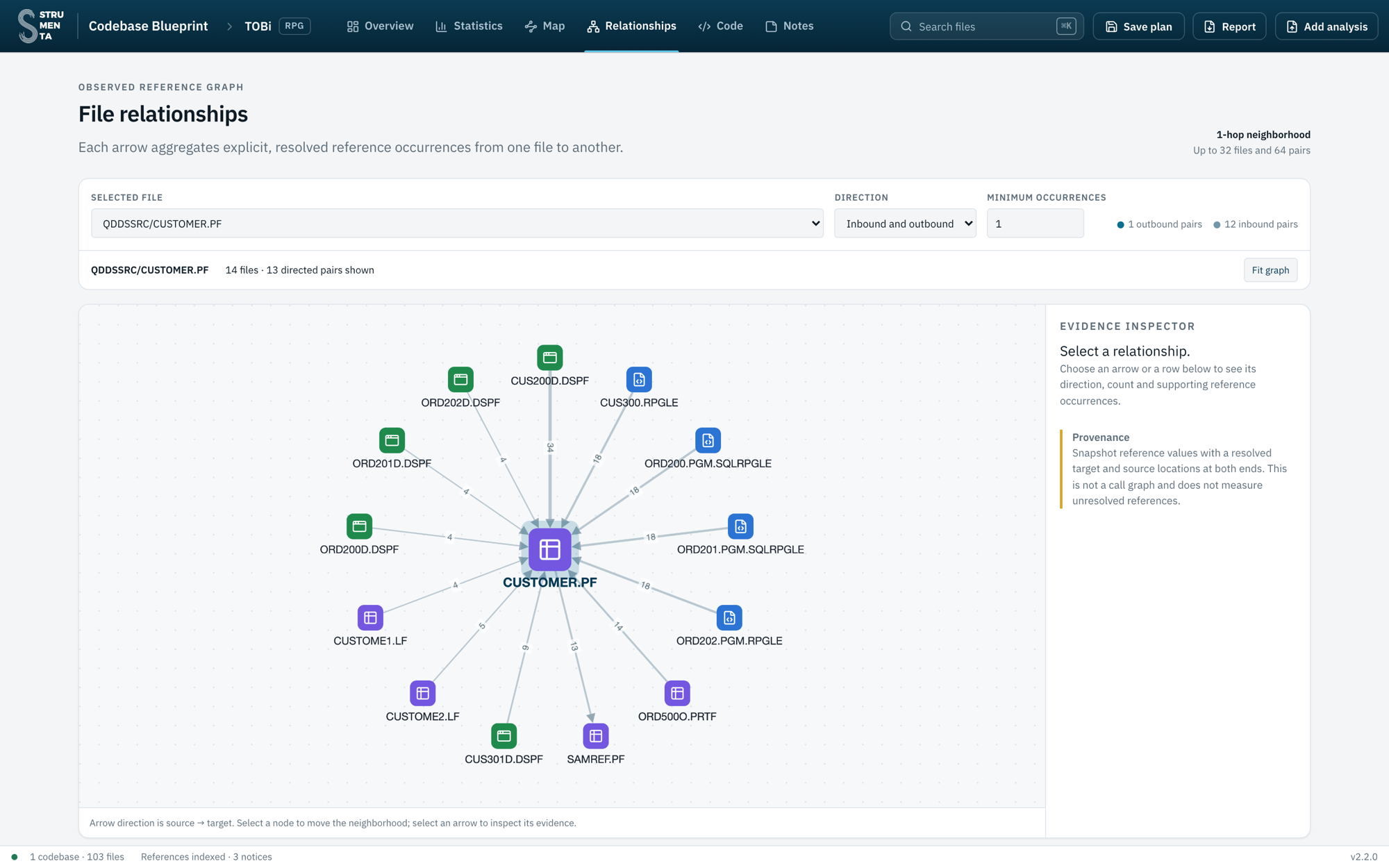
Task: Focus the Search files field
Action: [x=986, y=26]
